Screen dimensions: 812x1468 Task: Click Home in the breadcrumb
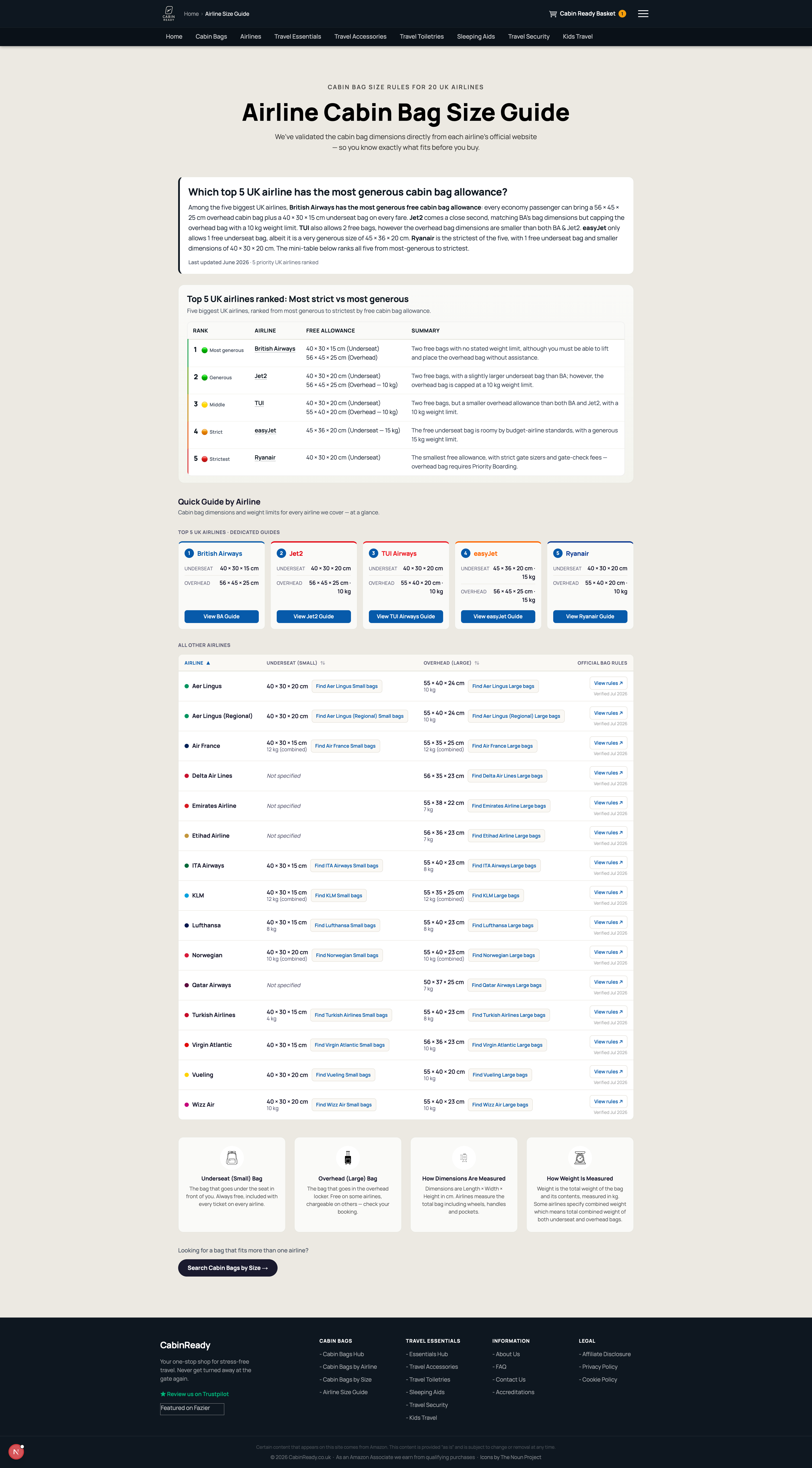click(191, 14)
